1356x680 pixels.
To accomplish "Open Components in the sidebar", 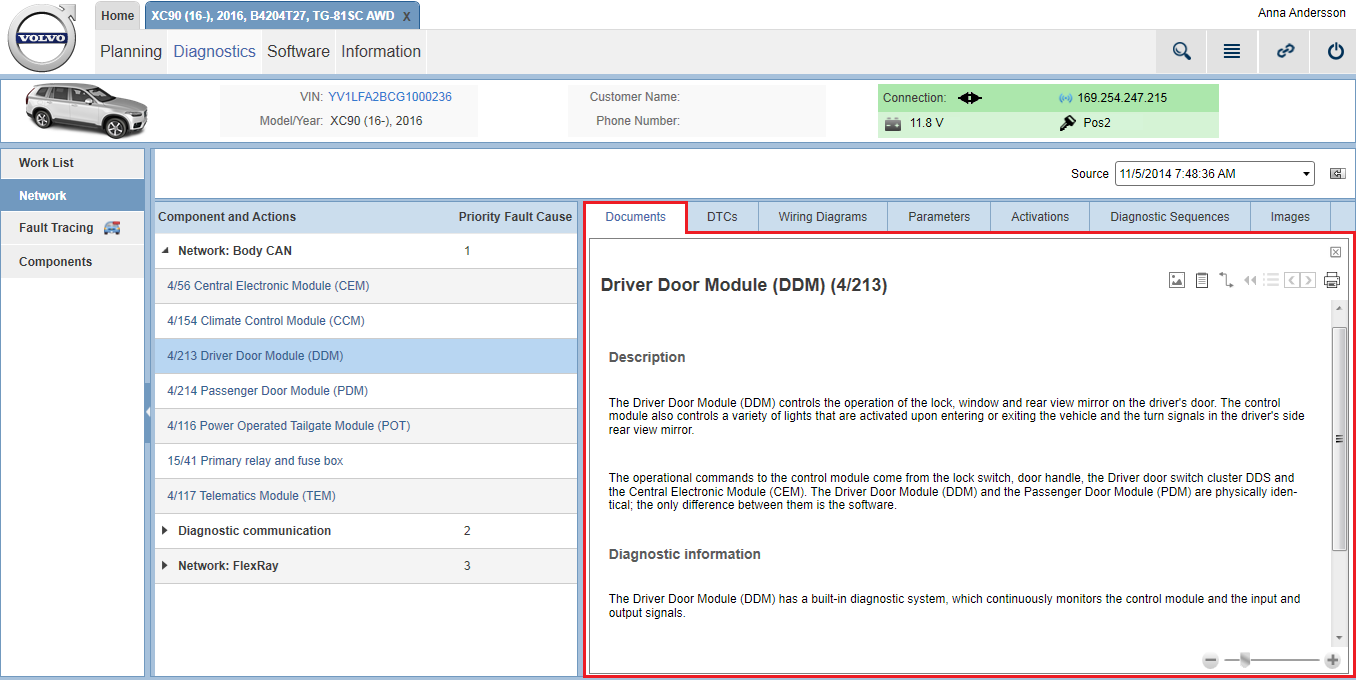I will pyautogui.click(x=73, y=262).
